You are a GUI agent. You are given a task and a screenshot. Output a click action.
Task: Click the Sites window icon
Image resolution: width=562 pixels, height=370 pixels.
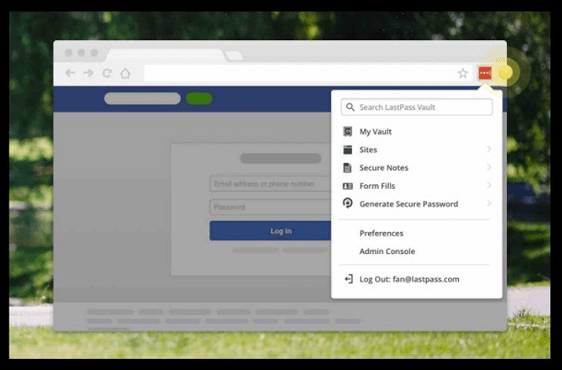[348, 150]
